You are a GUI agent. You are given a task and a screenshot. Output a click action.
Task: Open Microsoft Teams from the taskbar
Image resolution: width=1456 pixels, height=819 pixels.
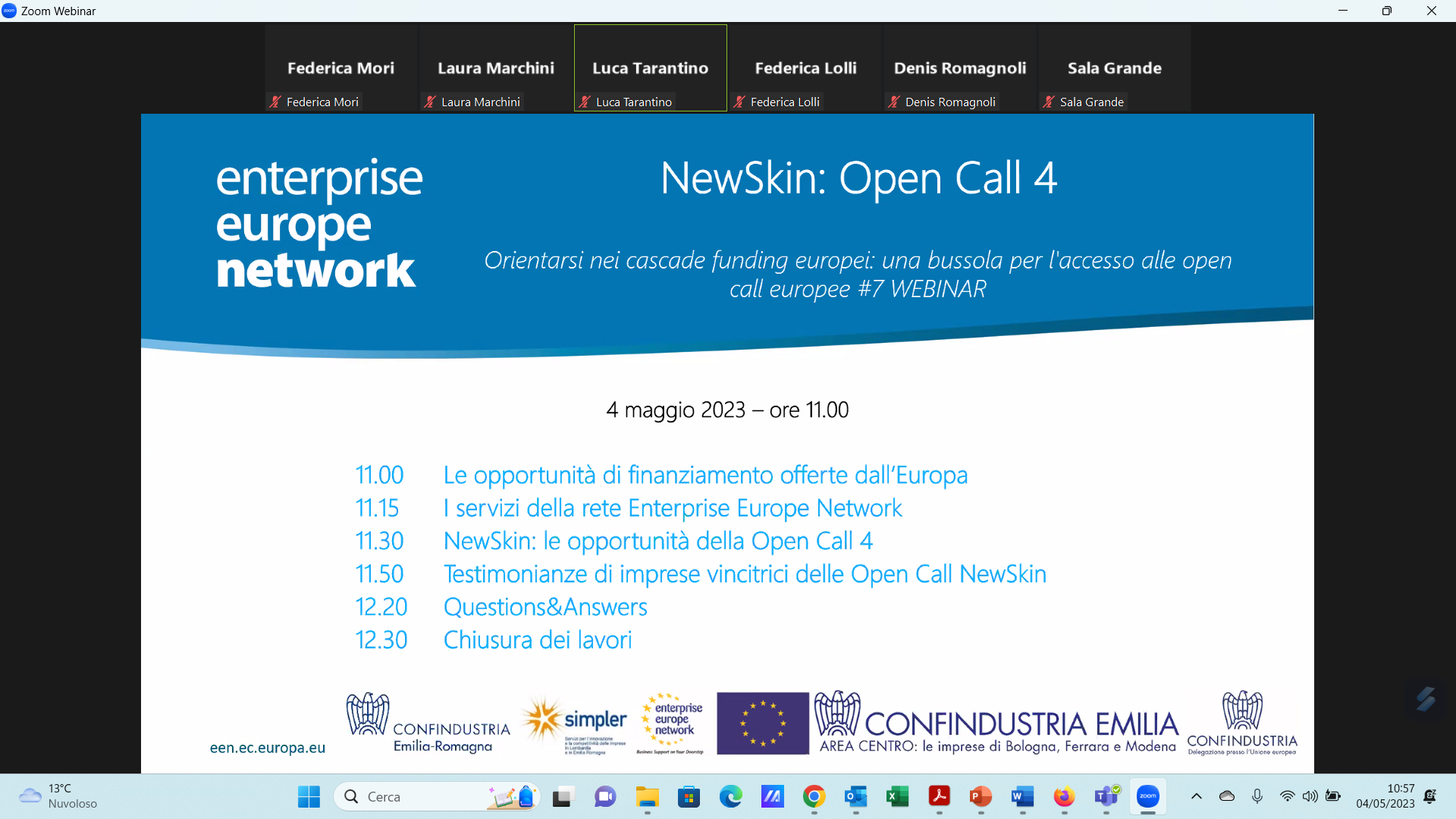point(1106,796)
